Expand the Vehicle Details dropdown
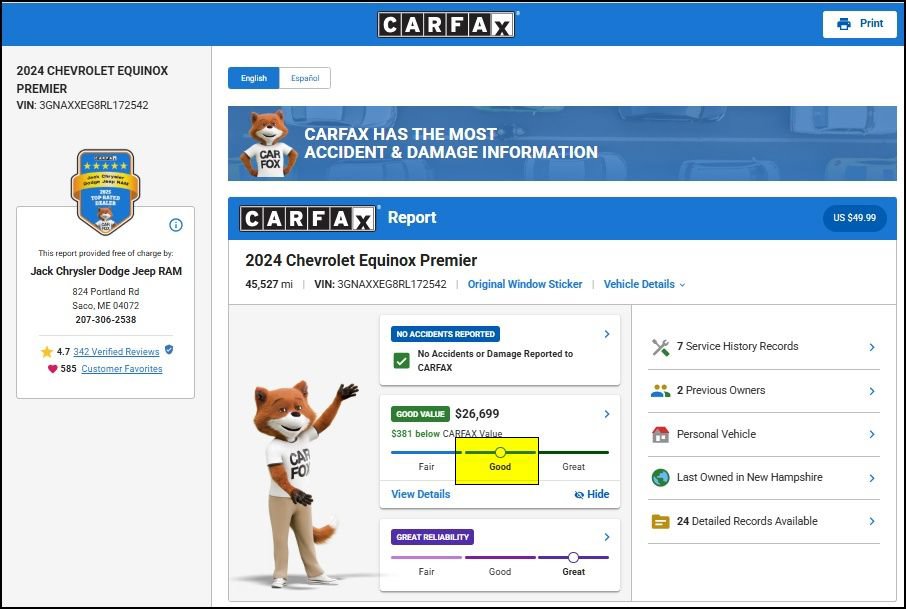This screenshot has height=609, width=906. (x=644, y=284)
